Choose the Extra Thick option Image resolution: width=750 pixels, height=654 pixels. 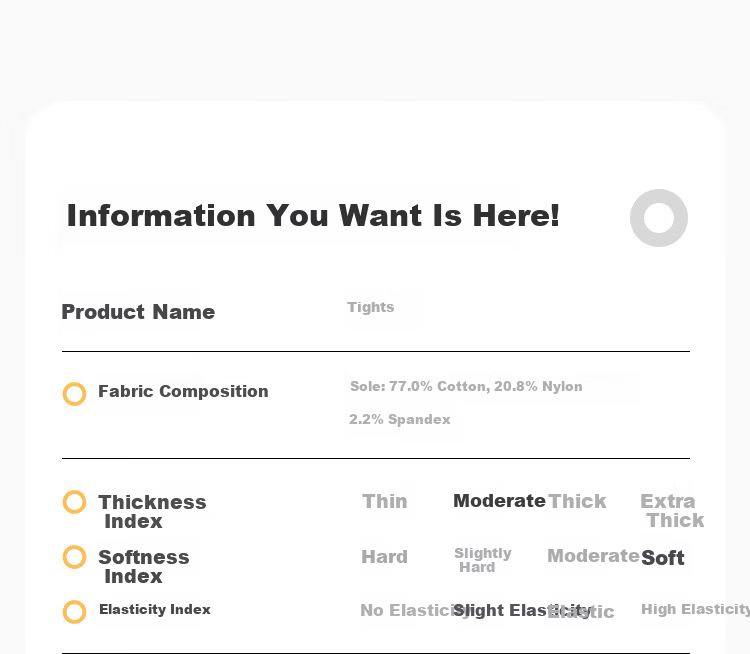coord(672,510)
